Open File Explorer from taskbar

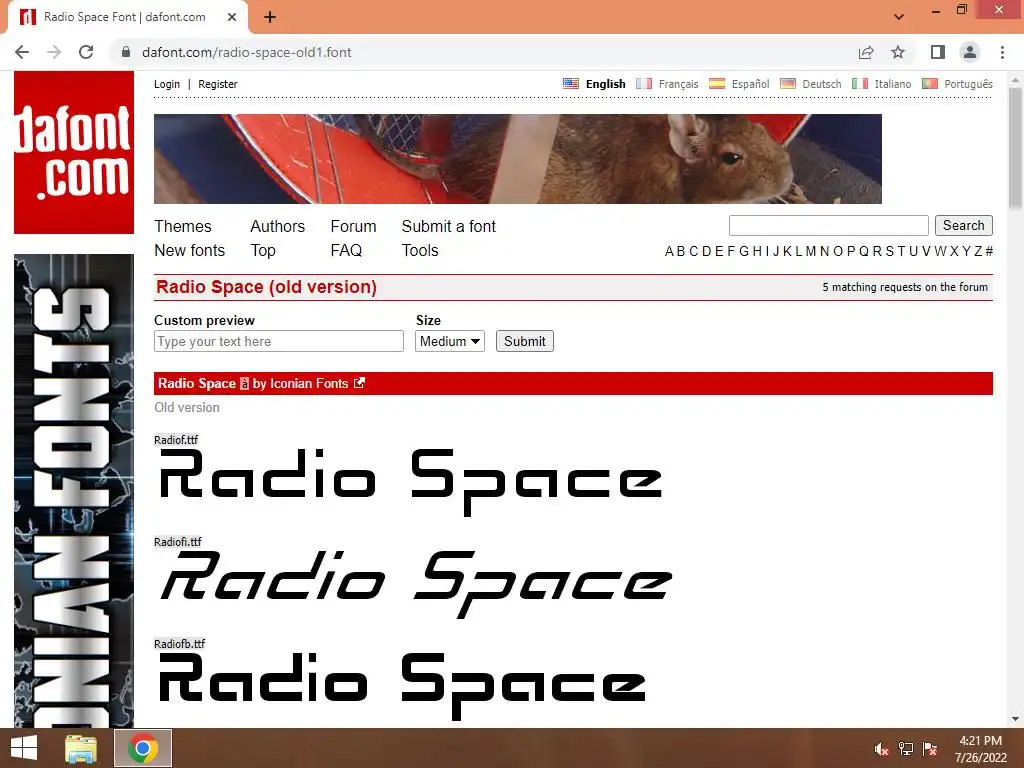click(x=81, y=748)
